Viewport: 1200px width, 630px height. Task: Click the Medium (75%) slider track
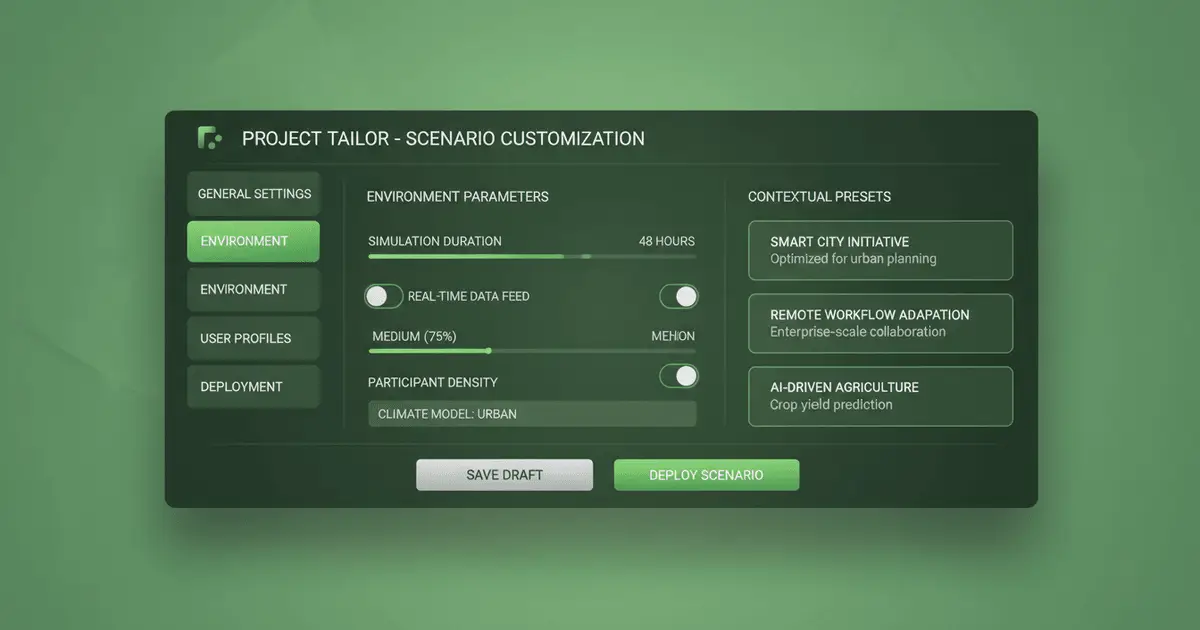pyautogui.click(x=531, y=351)
